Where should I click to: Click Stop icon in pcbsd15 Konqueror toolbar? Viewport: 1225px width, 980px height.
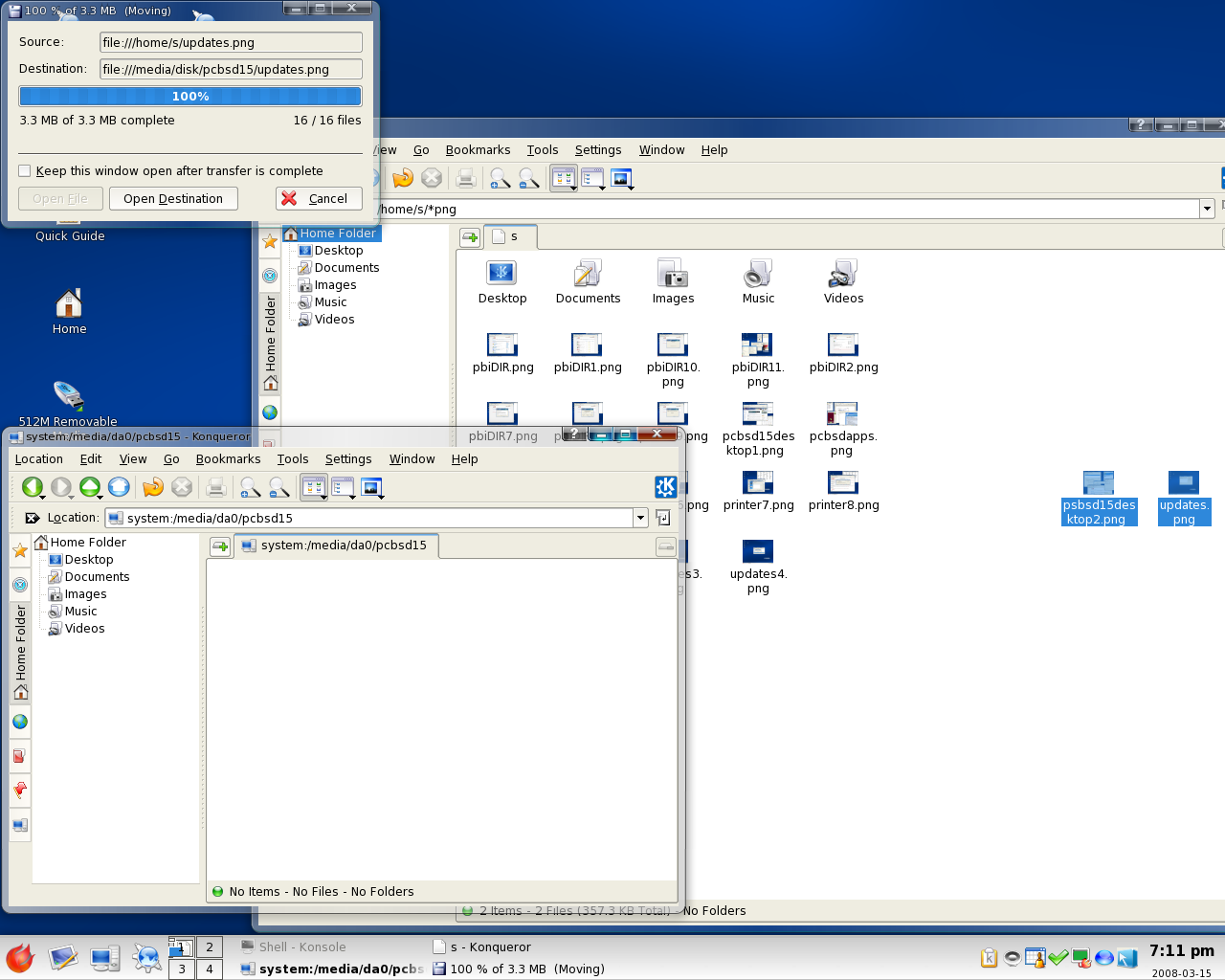[182, 487]
